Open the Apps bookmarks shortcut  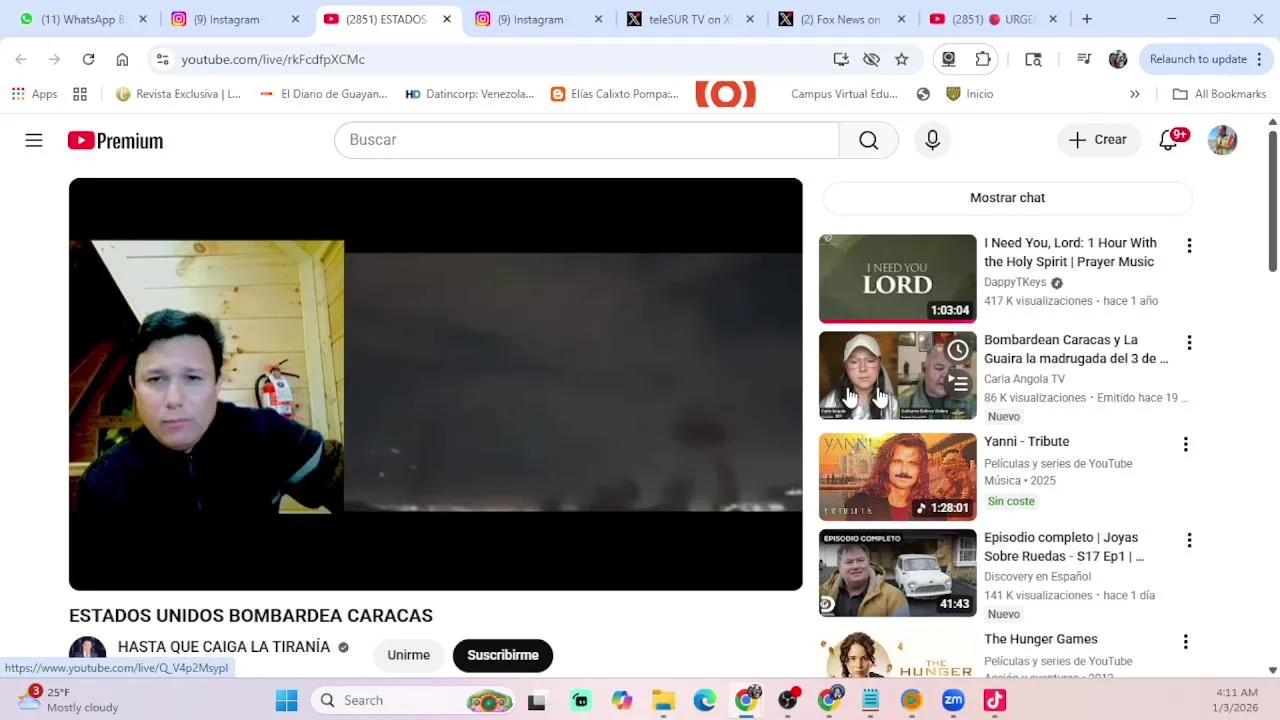[x=35, y=94]
